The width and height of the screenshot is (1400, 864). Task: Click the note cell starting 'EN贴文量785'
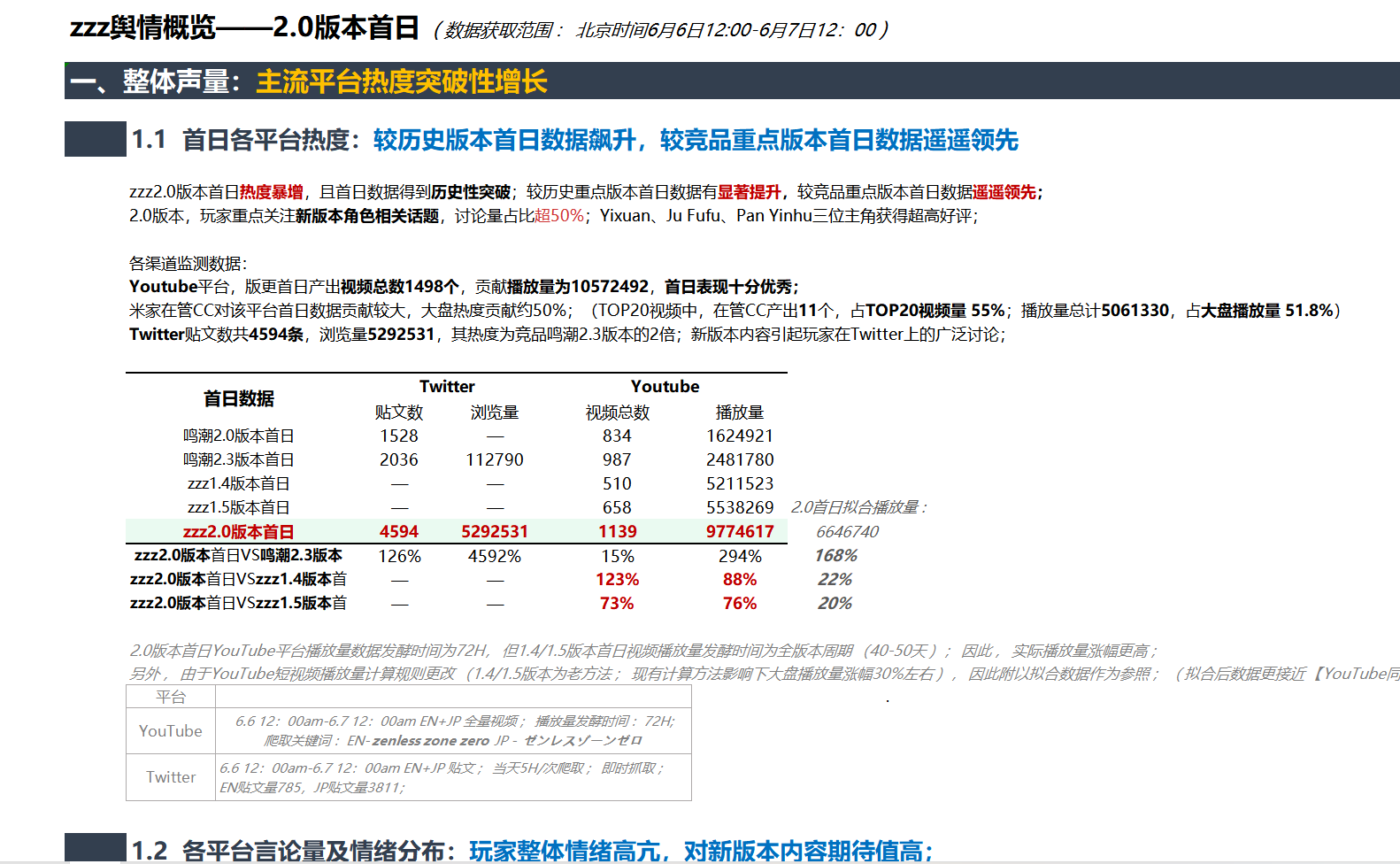(x=312, y=787)
